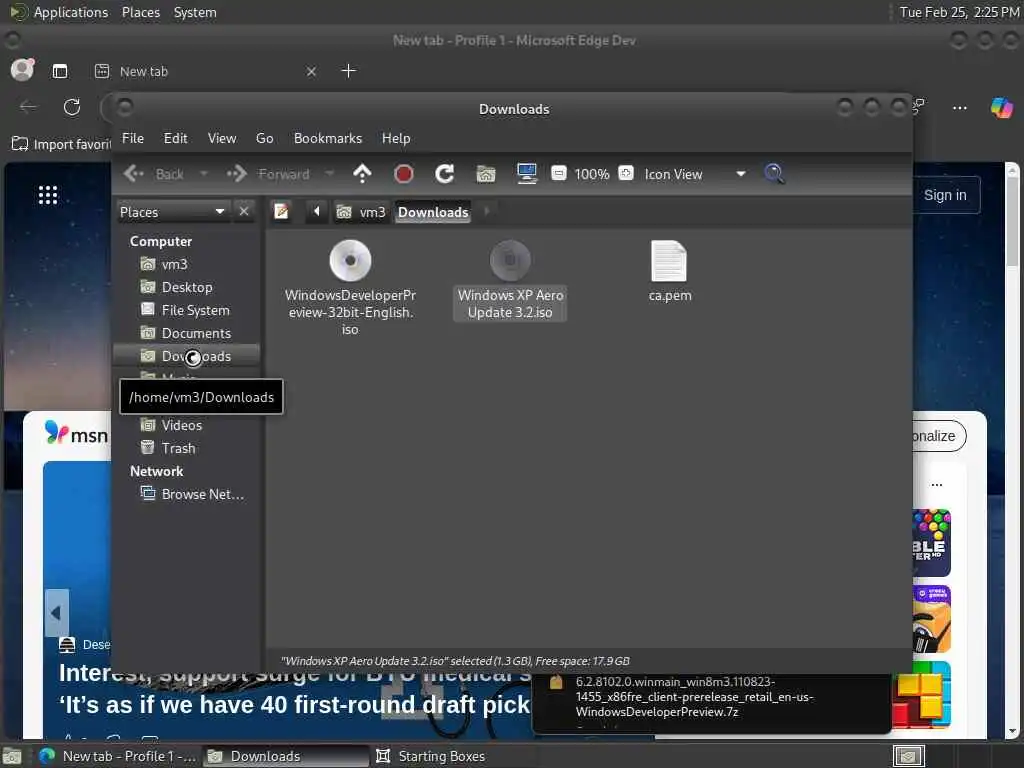Open the Home folder toolbar icon
The height and width of the screenshot is (768, 1024).
point(486,174)
